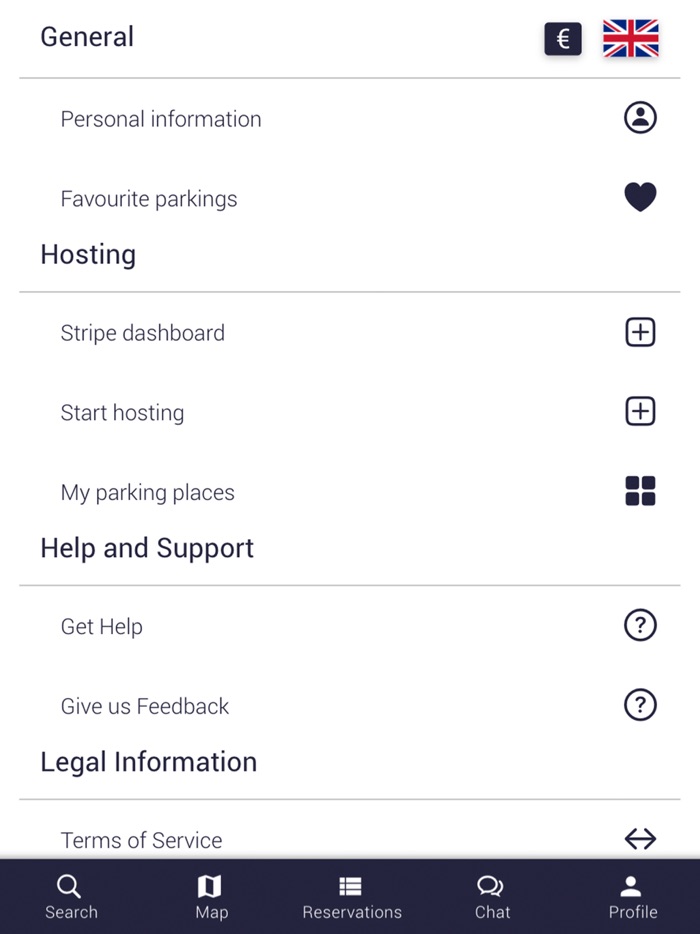Image resolution: width=700 pixels, height=934 pixels.
Task: Tap the Start hosting plus icon
Action: (x=640, y=412)
